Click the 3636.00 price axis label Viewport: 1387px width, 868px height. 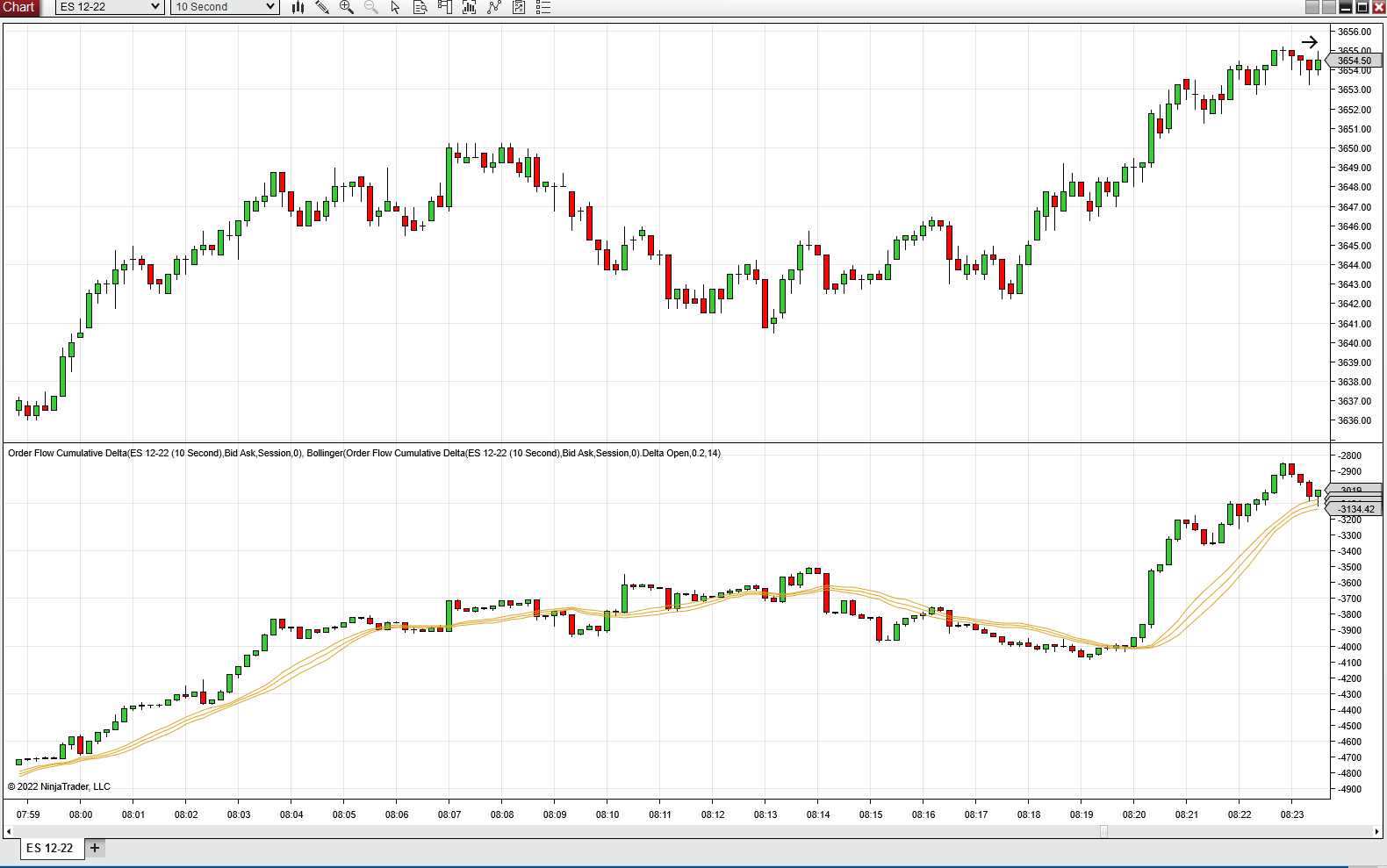pos(1355,420)
